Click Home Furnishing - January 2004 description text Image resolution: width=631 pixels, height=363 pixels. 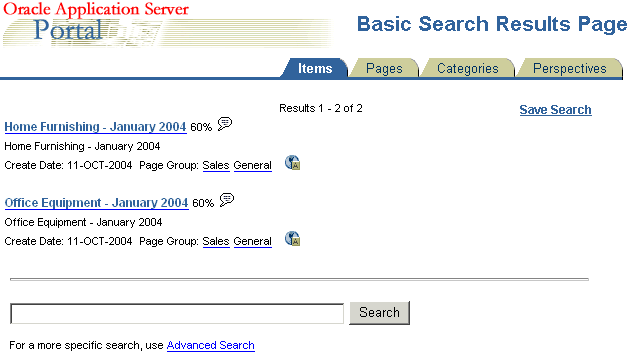pos(82,146)
